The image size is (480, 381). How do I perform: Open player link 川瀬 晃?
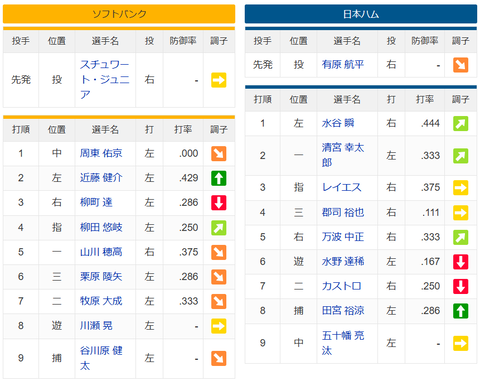[x=96, y=326]
